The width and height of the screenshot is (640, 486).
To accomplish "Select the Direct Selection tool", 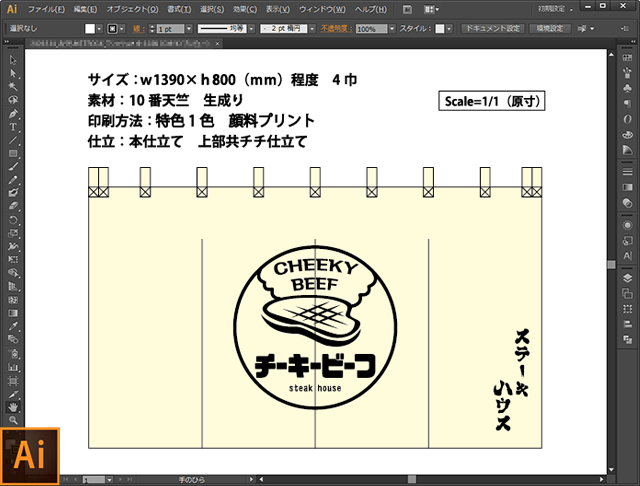I will (13, 73).
